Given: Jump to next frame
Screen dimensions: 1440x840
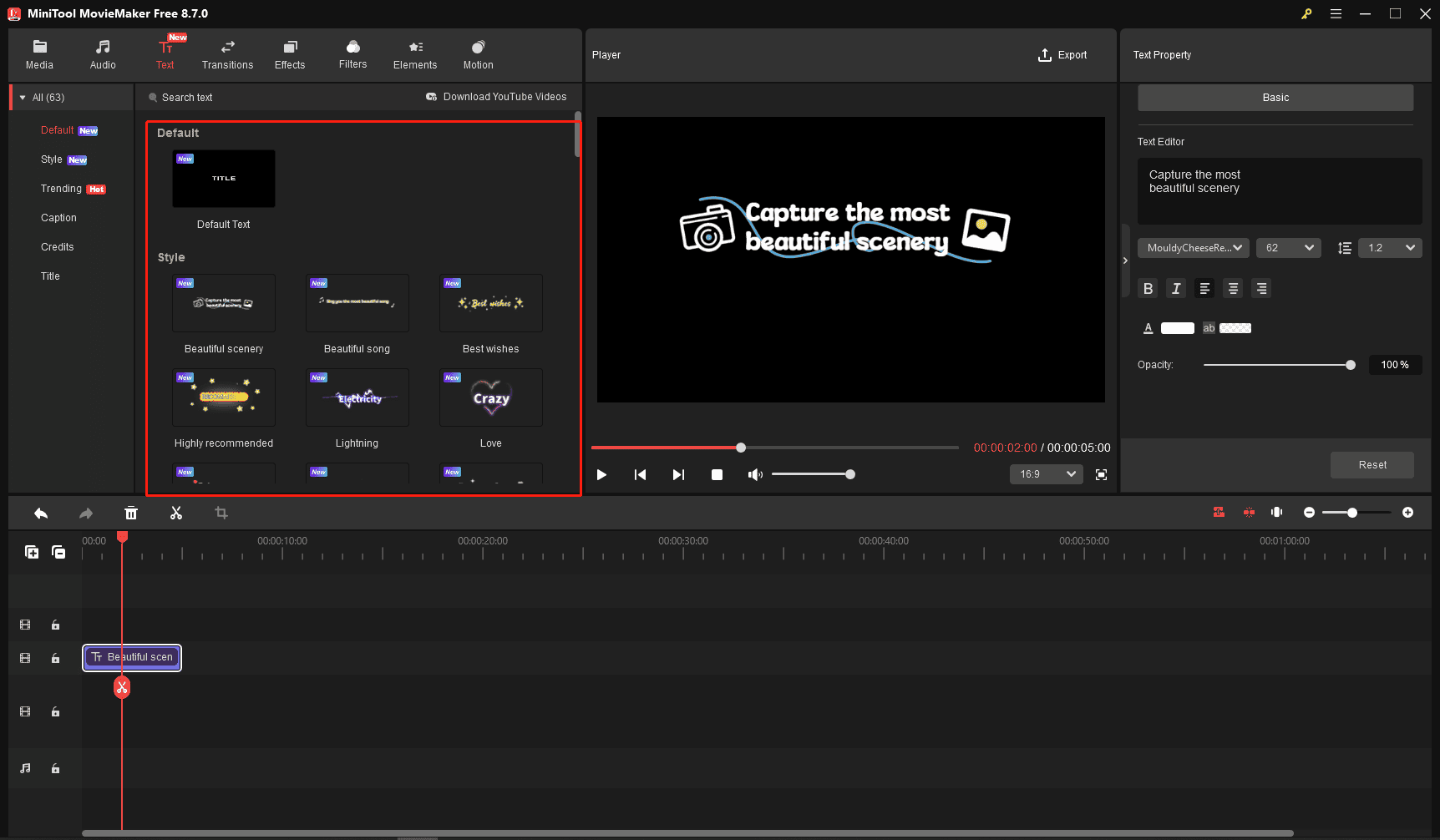Looking at the screenshot, I should coord(678,474).
